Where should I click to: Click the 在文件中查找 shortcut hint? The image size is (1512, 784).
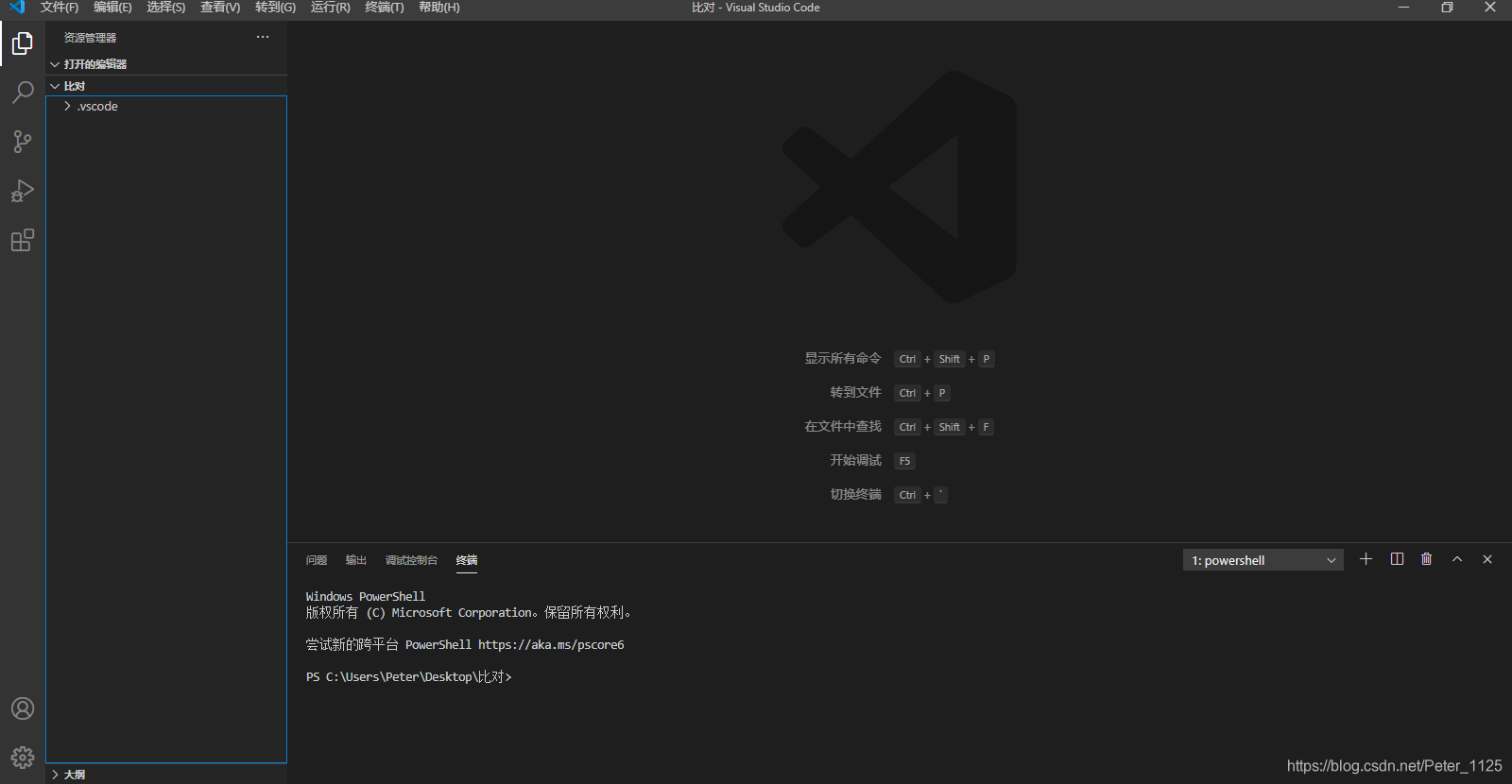843,427
